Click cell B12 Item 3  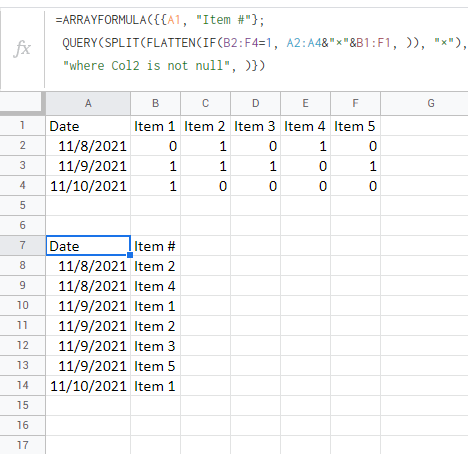pos(155,346)
